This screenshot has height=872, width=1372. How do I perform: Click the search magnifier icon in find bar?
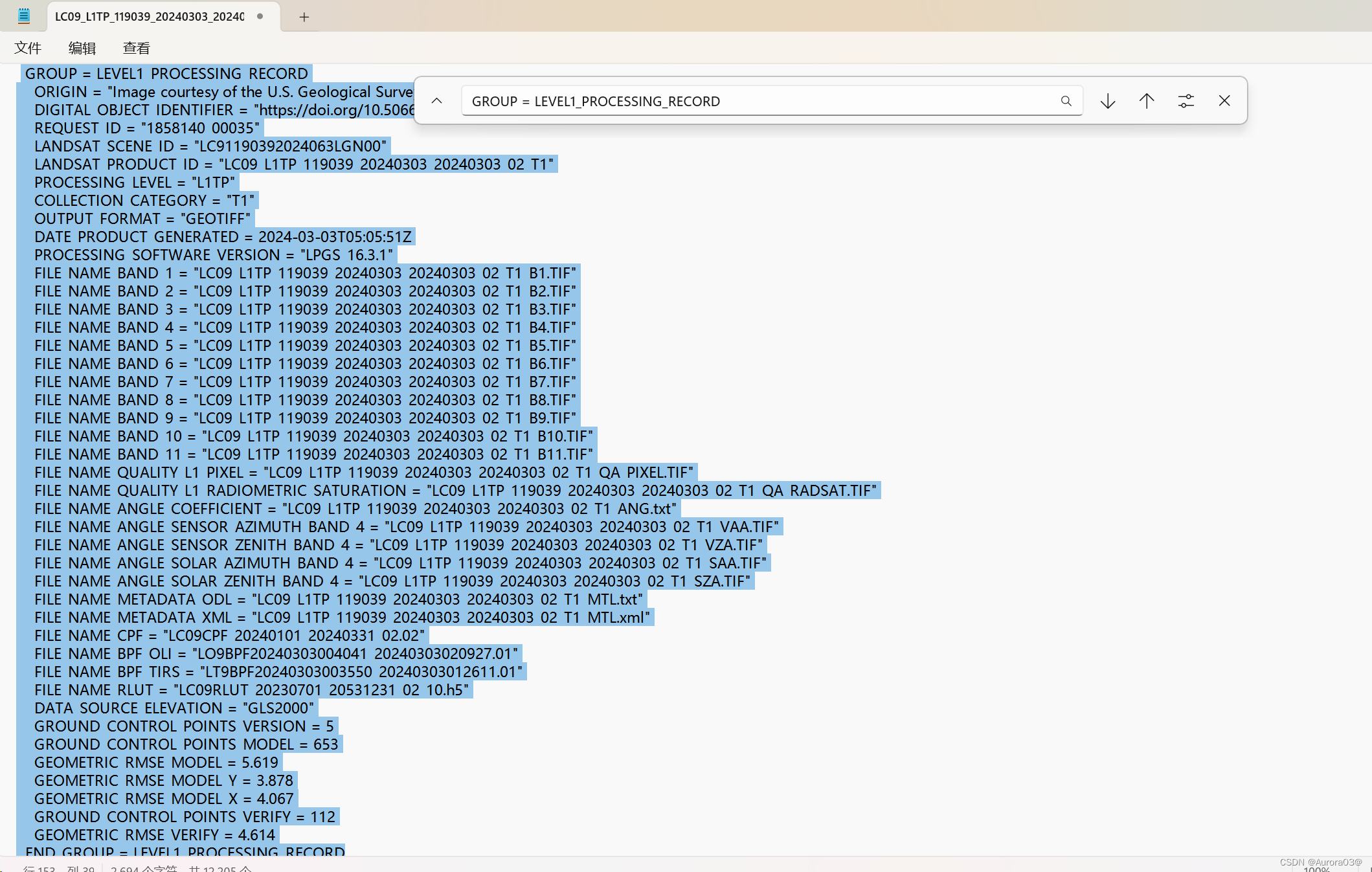click(1066, 101)
